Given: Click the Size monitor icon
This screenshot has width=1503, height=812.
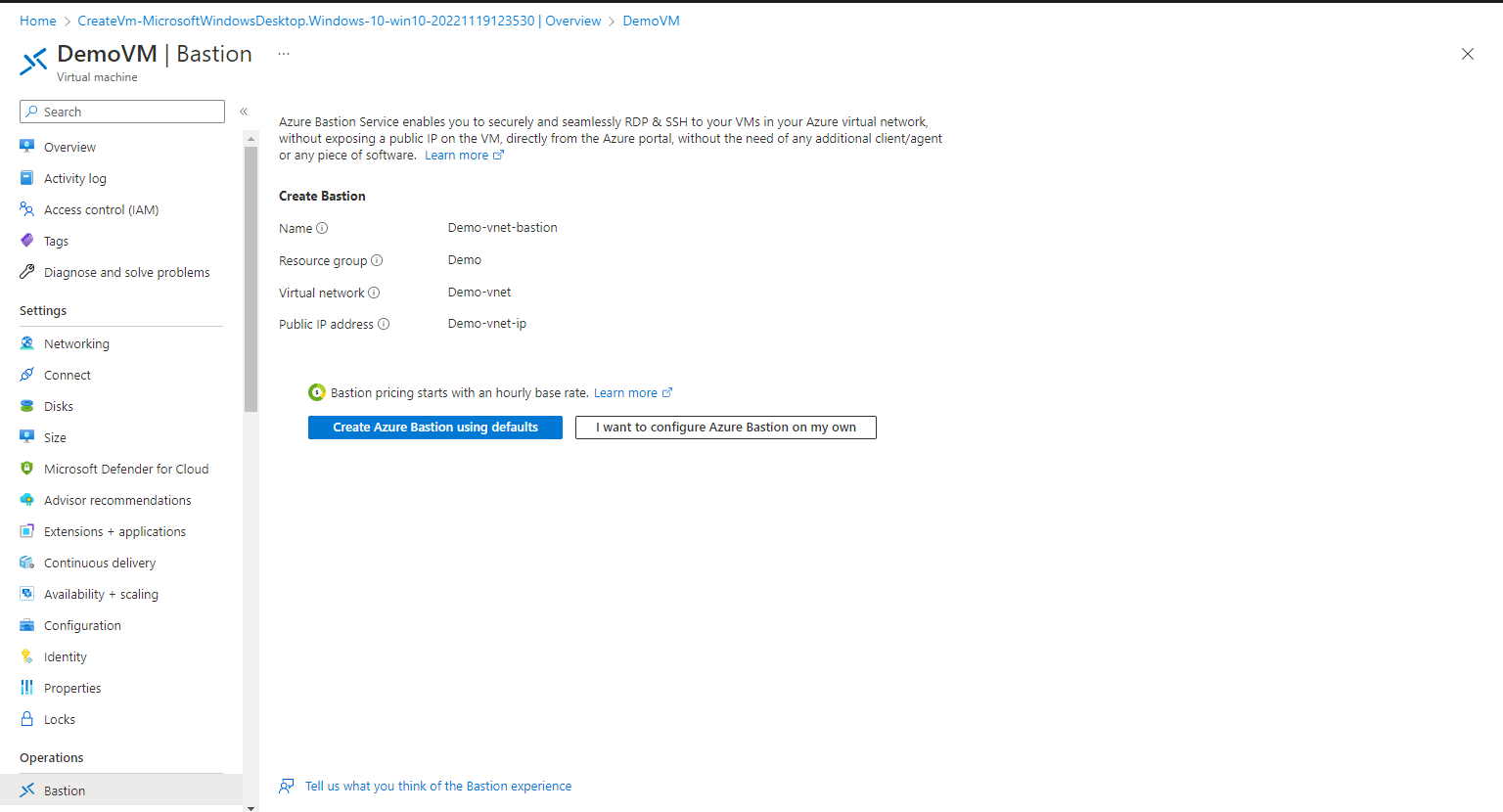Looking at the screenshot, I should pos(27,437).
